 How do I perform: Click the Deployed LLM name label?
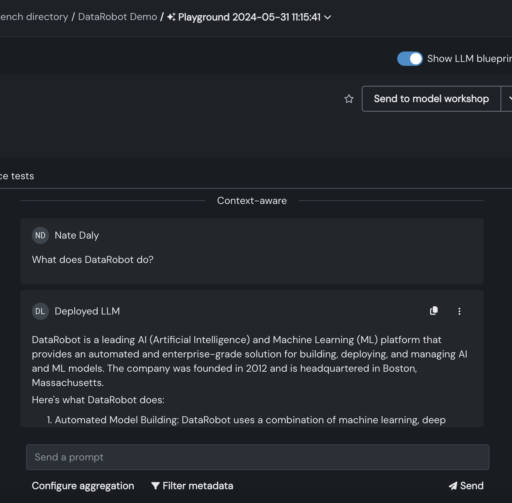point(87,311)
